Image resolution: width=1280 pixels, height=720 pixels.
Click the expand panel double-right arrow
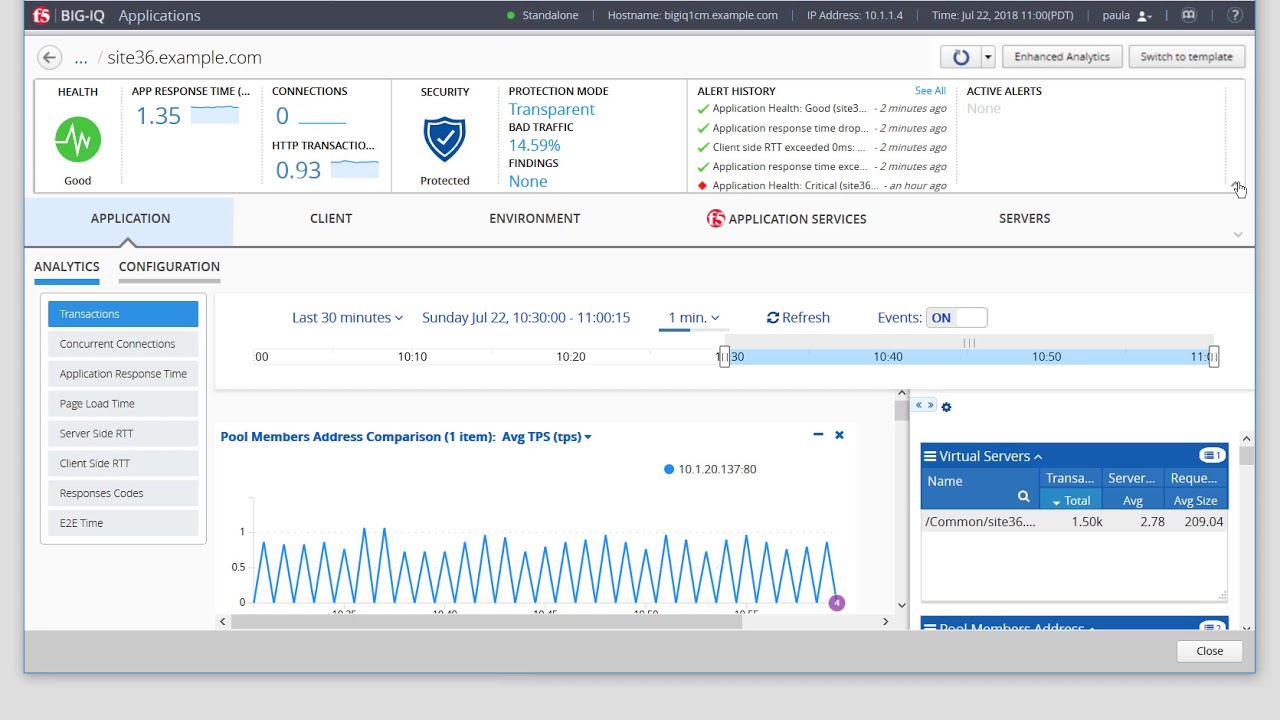[x=930, y=405]
